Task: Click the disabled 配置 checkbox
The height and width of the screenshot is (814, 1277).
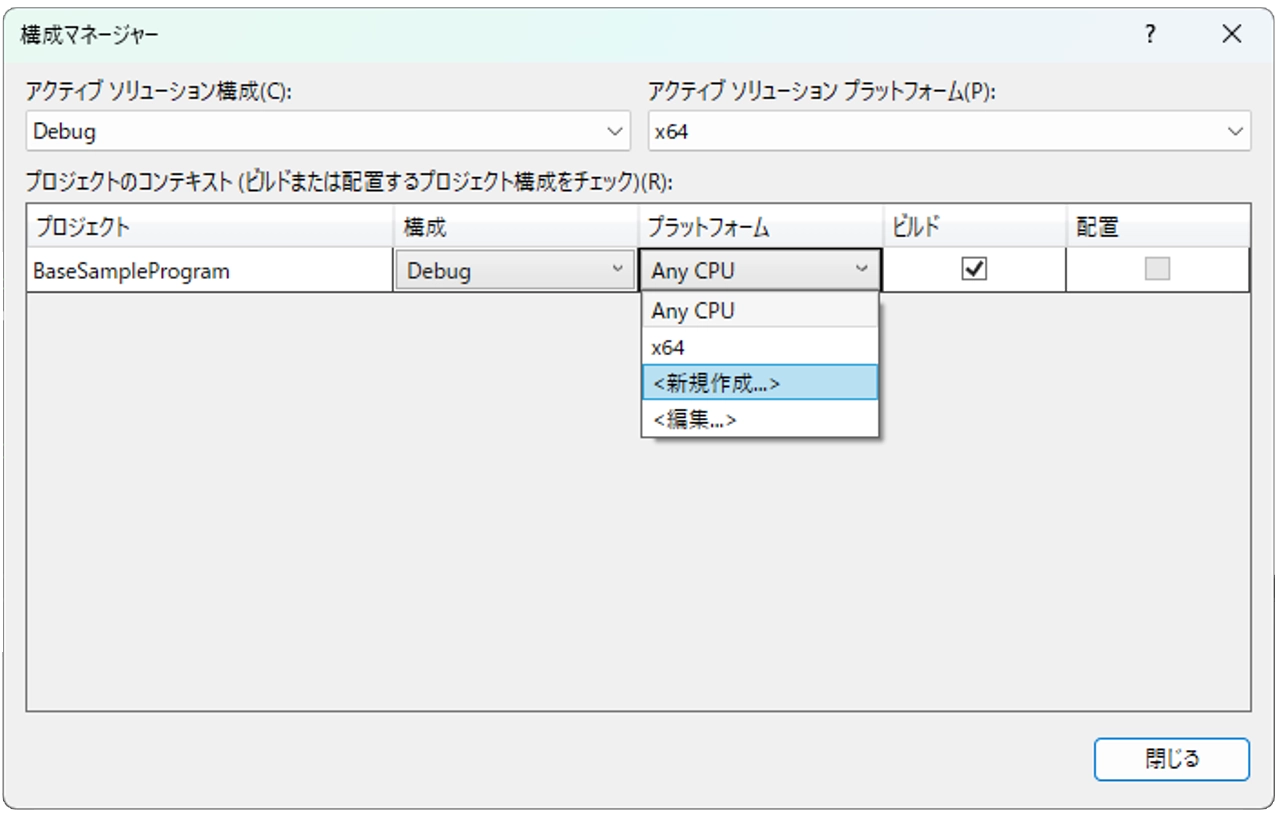Action: (x=1157, y=269)
